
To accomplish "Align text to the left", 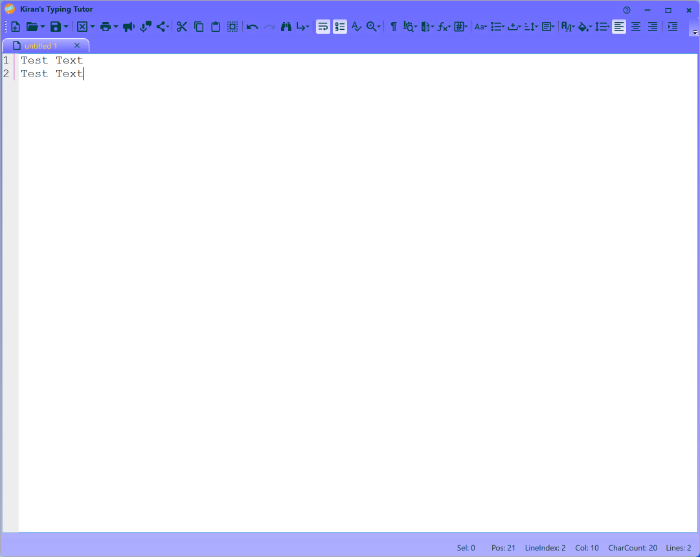I will (x=619, y=27).
